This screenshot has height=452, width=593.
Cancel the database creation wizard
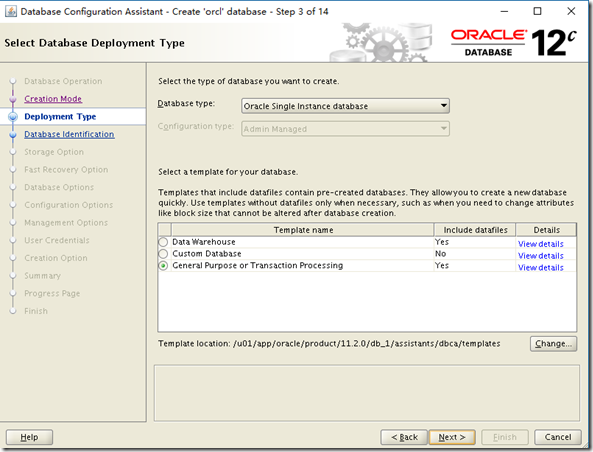(x=558, y=437)
